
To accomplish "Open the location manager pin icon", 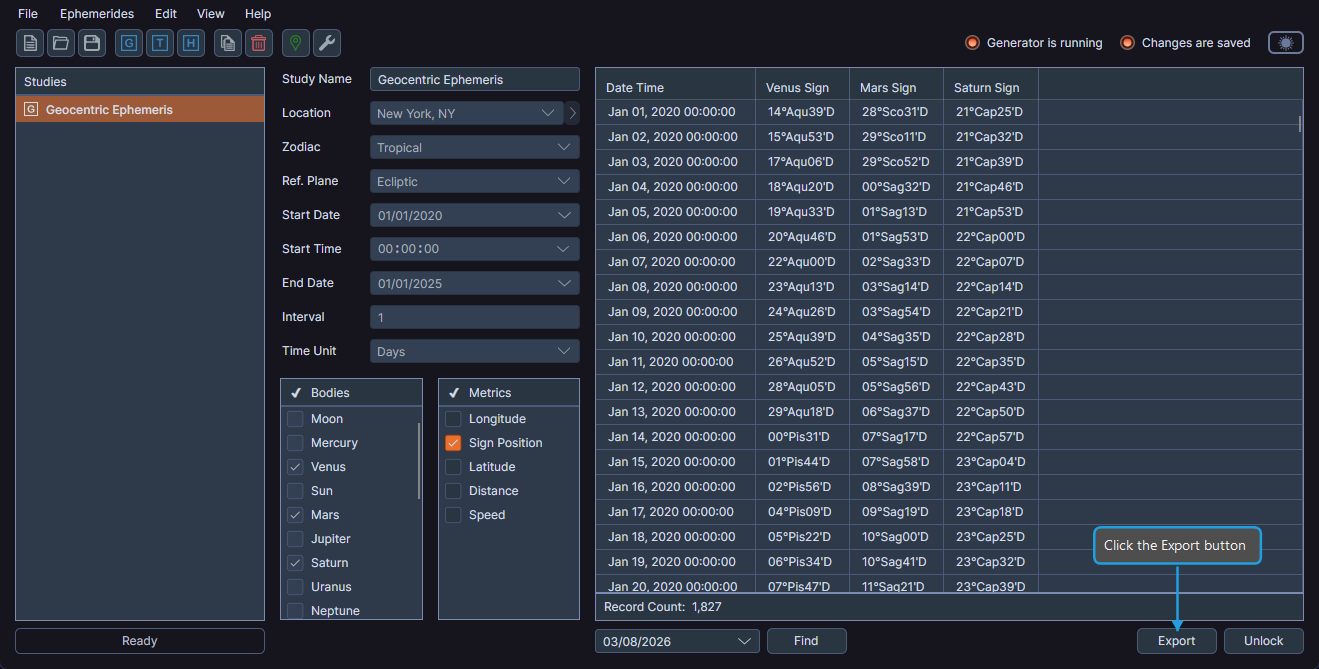I will pyautogui.click(x=295, y=43).
